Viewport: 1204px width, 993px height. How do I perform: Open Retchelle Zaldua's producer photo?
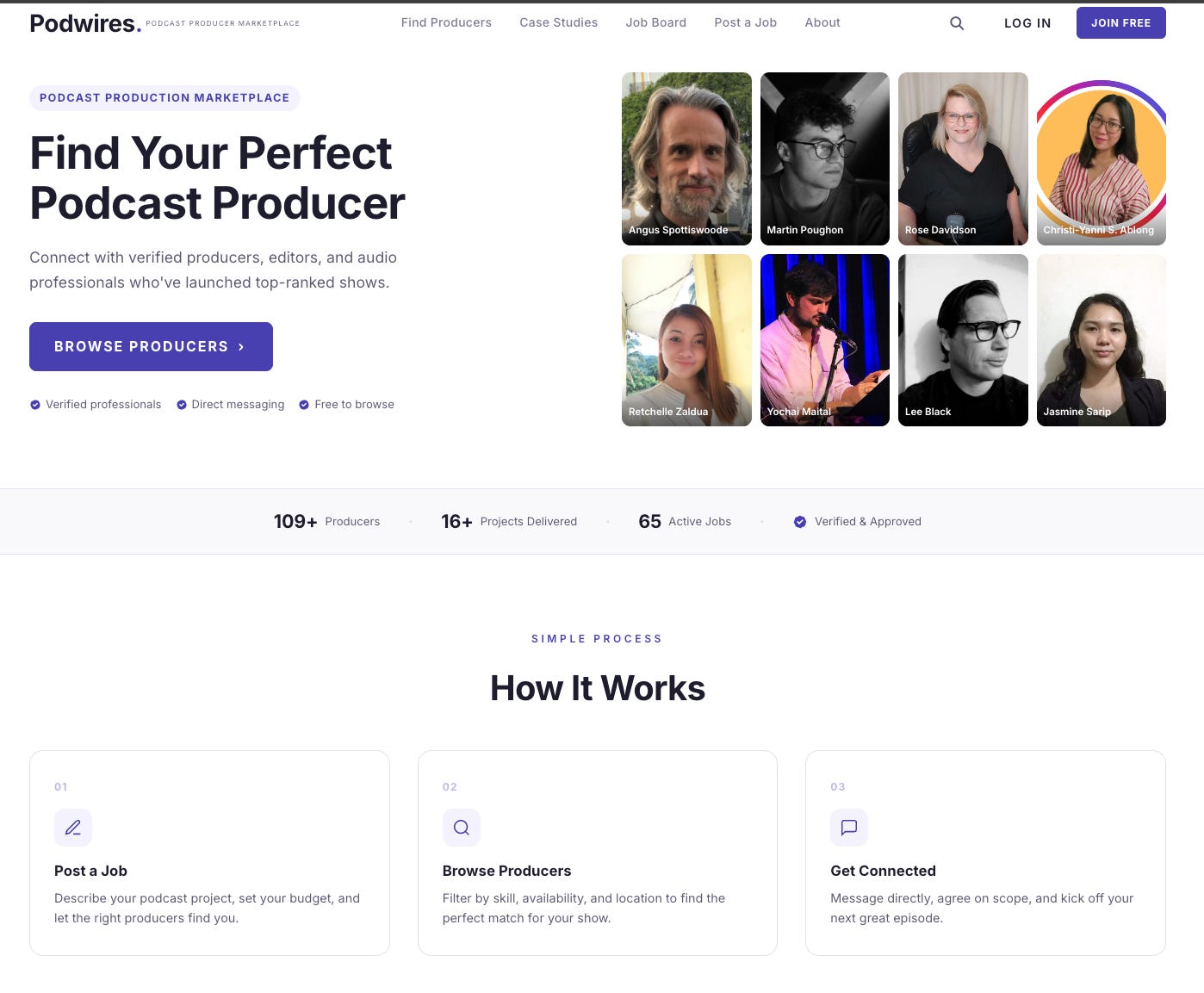[x=686, y=340]
